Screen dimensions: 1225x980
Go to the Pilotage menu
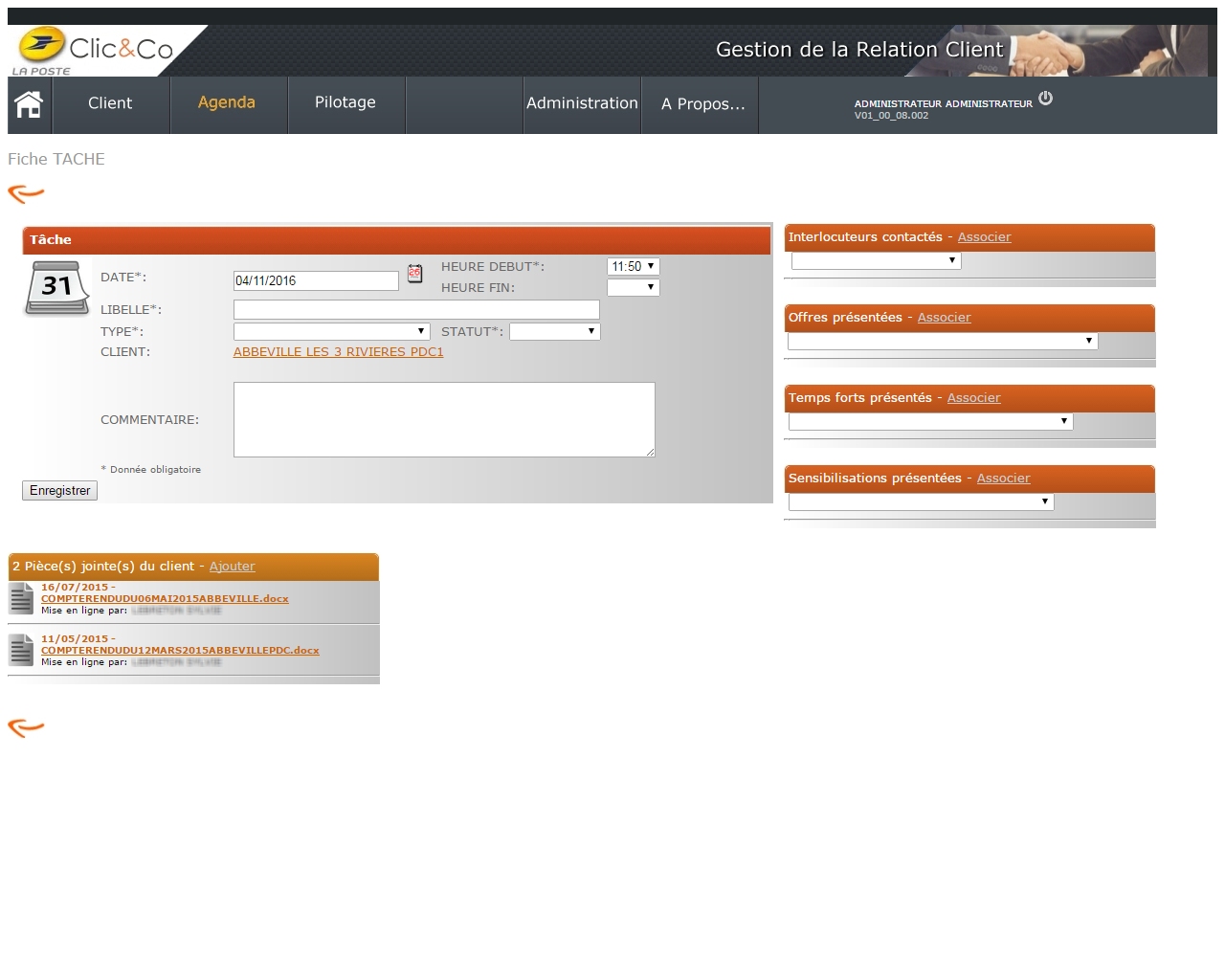345,103
